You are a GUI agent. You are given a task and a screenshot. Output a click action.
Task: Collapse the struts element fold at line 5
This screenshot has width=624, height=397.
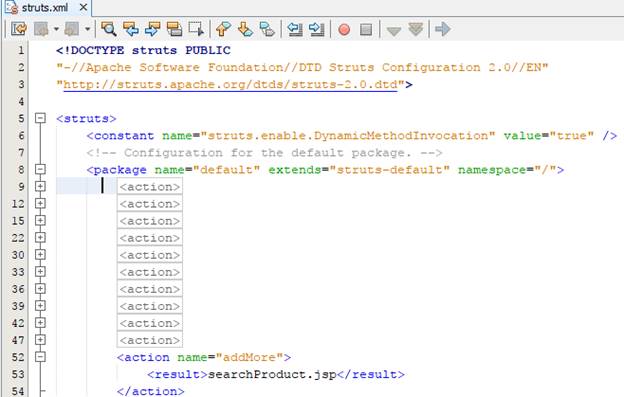(40, 118)
